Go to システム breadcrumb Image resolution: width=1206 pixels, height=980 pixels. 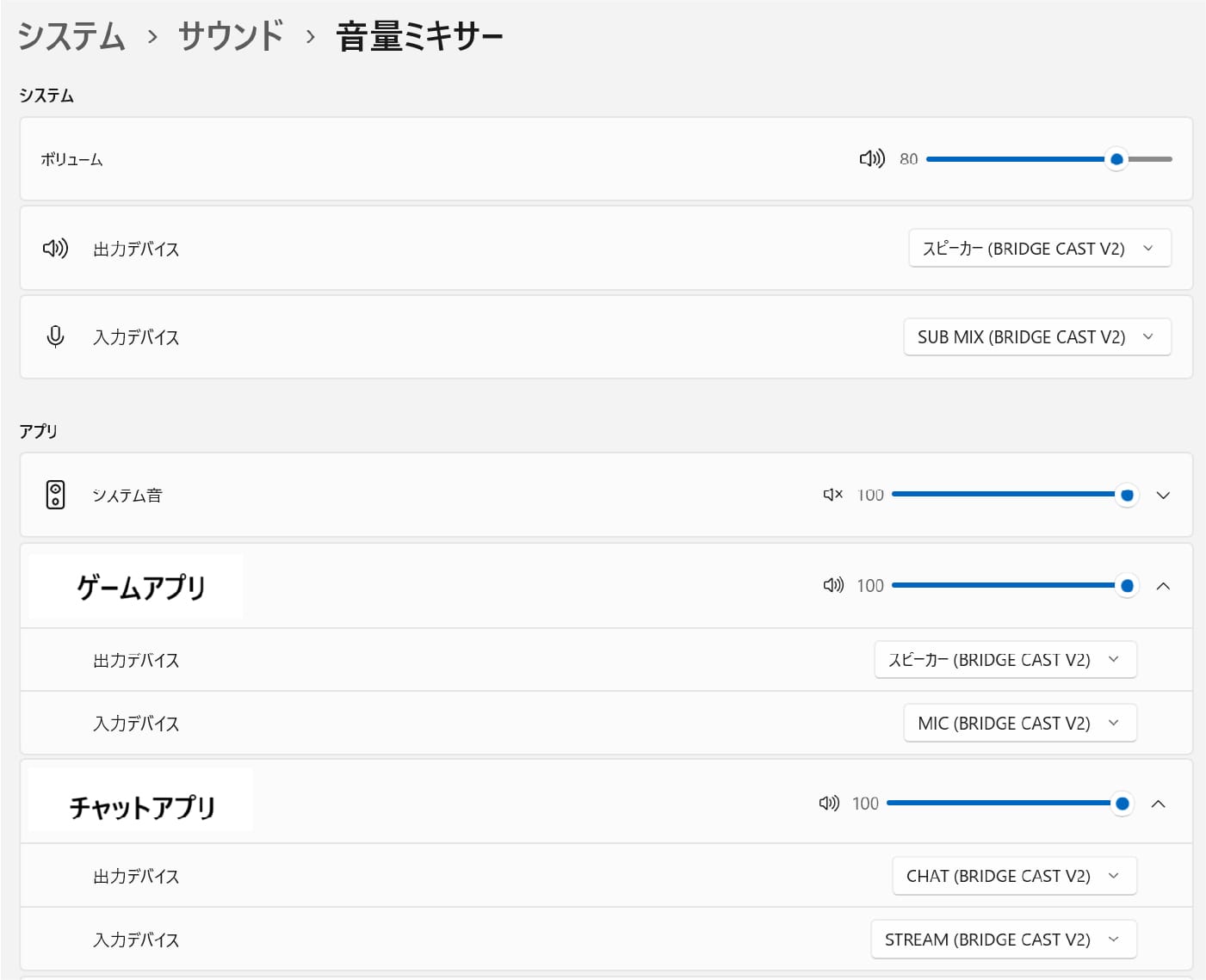(x=71, y=36)
